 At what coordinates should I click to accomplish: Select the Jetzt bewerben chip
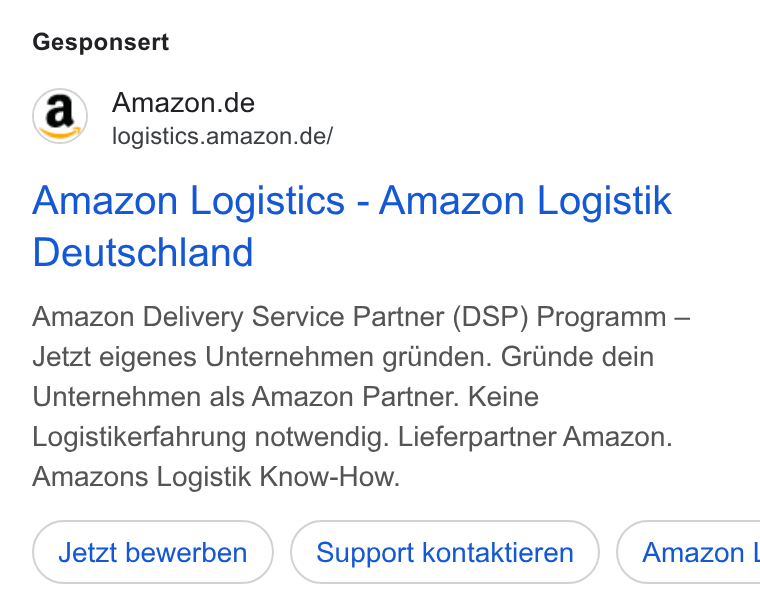click(x=153, y=552)
